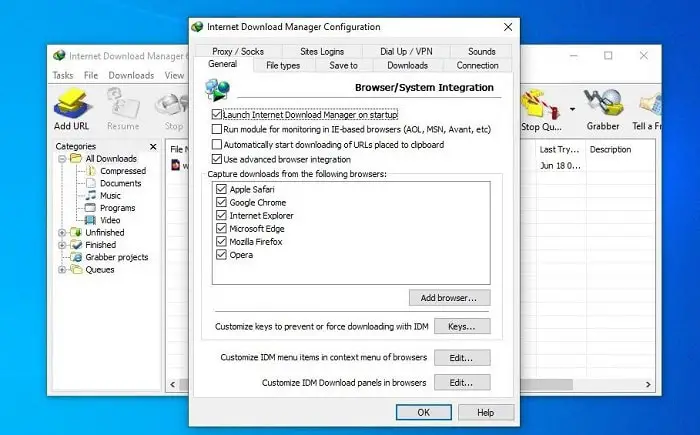Click the Last Try column header
The width and height of the screenshot is (700, 435).
click(560, 149)
